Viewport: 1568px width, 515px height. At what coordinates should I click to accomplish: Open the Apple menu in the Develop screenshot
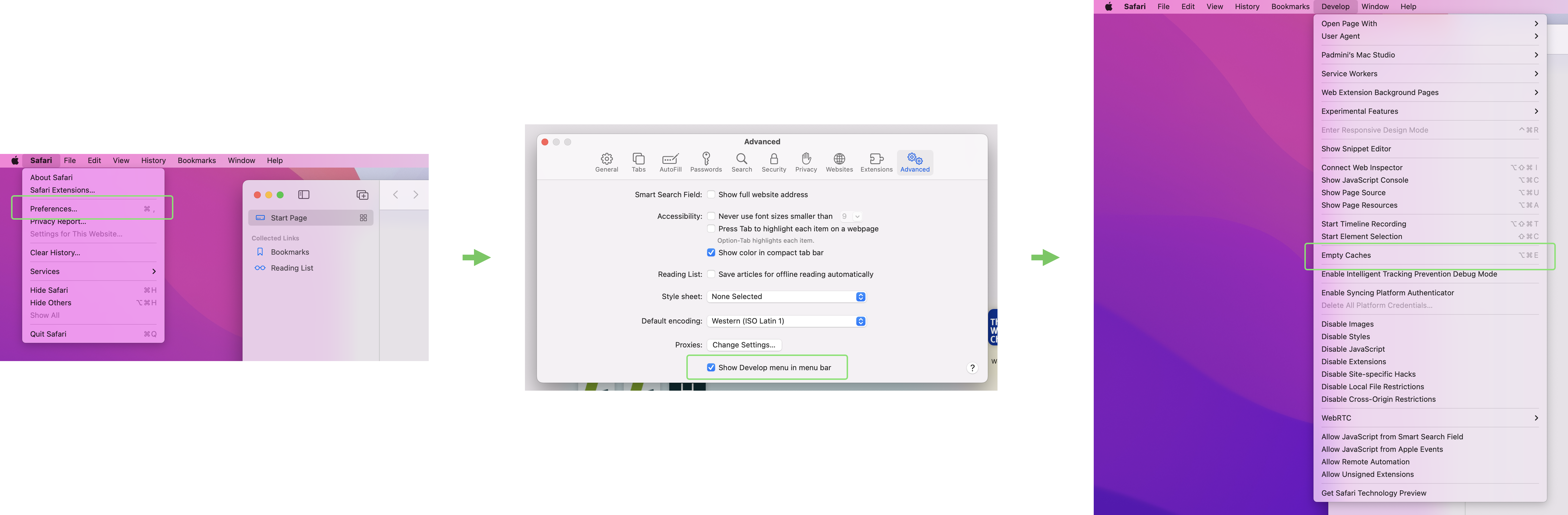click(x=1109, y=7)
